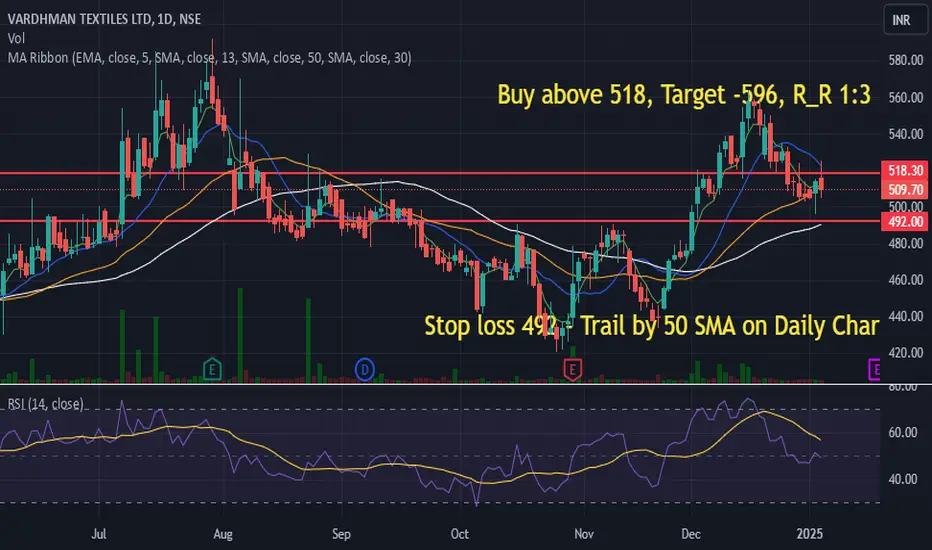The height and width of the screenshot is (550, 932).
Task: Click the purple E marker at the chart's right edge
Action: point(874,370)
